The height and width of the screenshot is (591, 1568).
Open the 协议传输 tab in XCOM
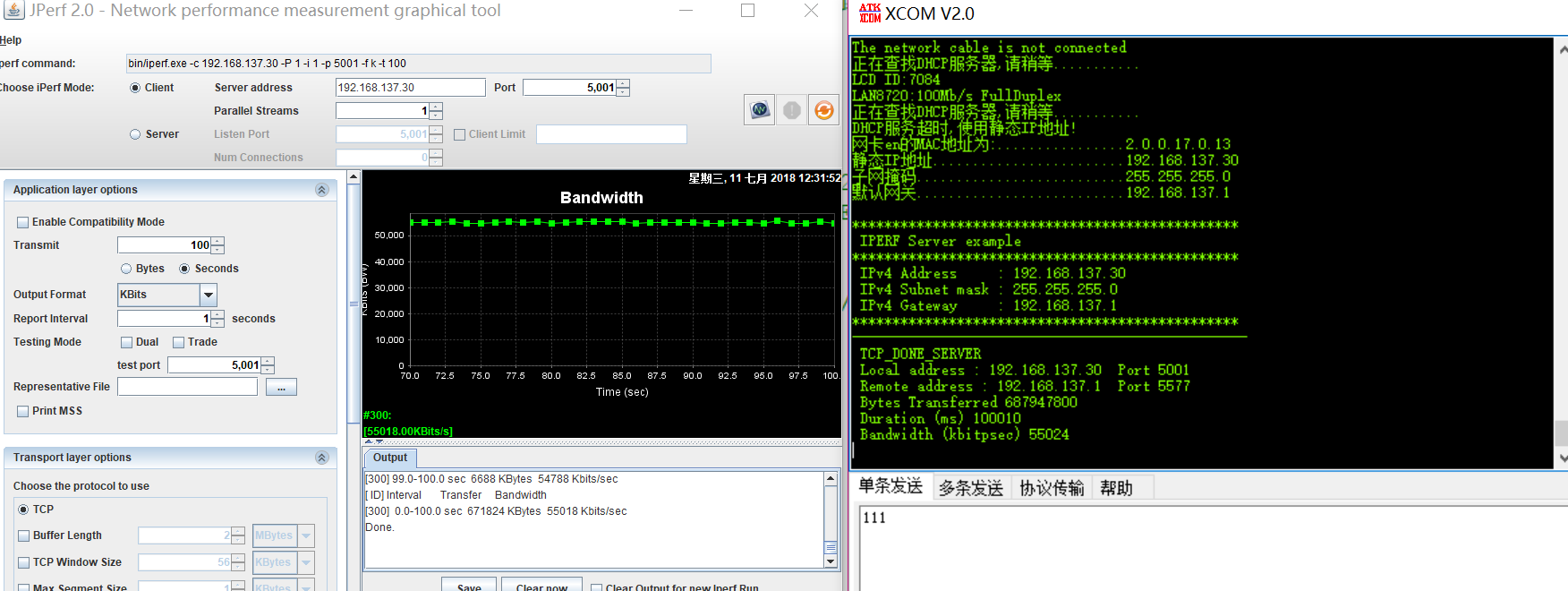point(1052,488)
